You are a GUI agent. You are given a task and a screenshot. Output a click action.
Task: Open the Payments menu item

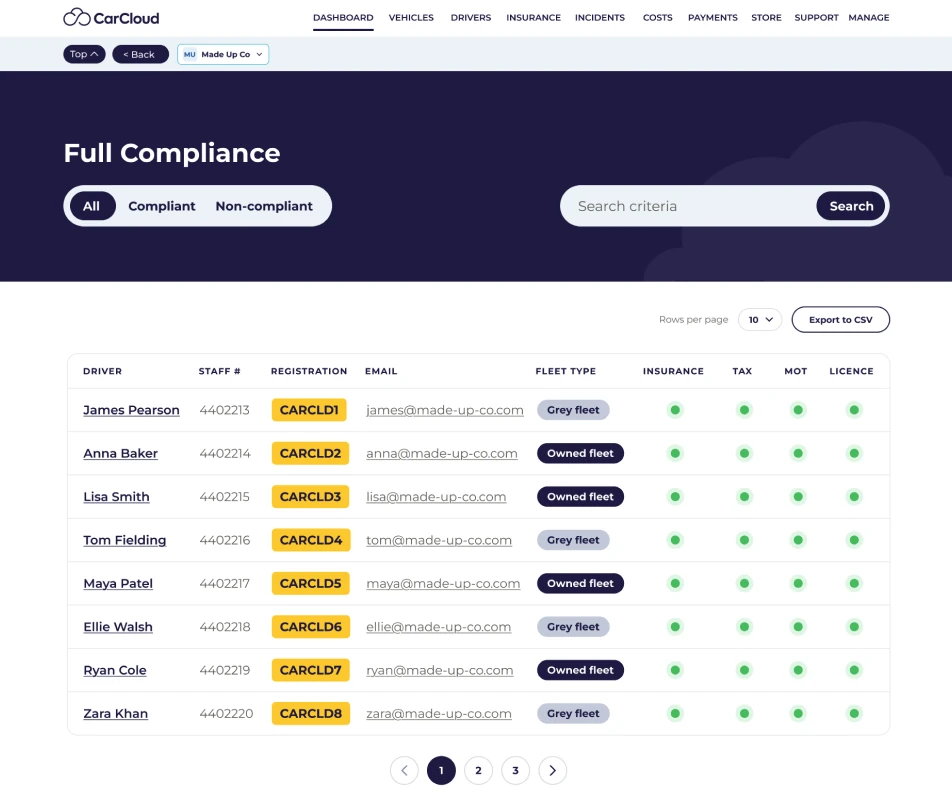click(x=713, y=18)
